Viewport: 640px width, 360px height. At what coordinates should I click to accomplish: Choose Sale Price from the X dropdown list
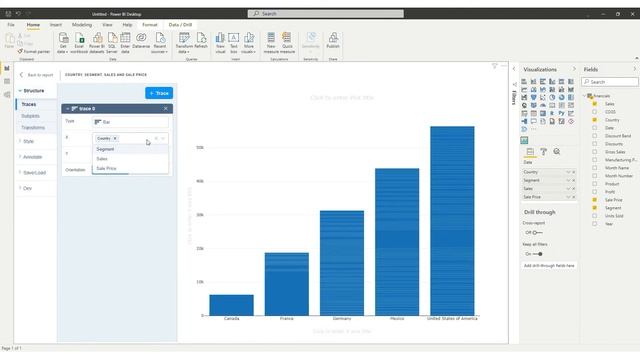[130, 168]
